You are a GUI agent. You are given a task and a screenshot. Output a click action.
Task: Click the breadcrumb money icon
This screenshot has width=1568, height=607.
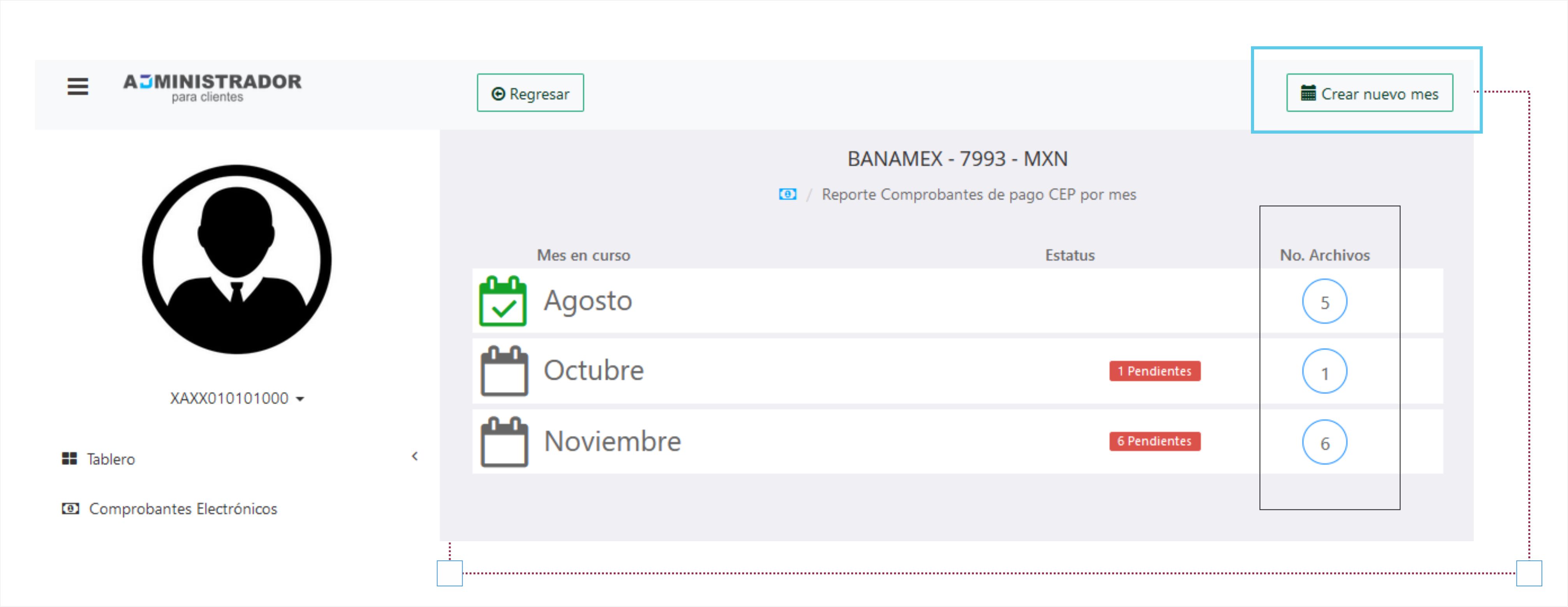pos(787,194)
